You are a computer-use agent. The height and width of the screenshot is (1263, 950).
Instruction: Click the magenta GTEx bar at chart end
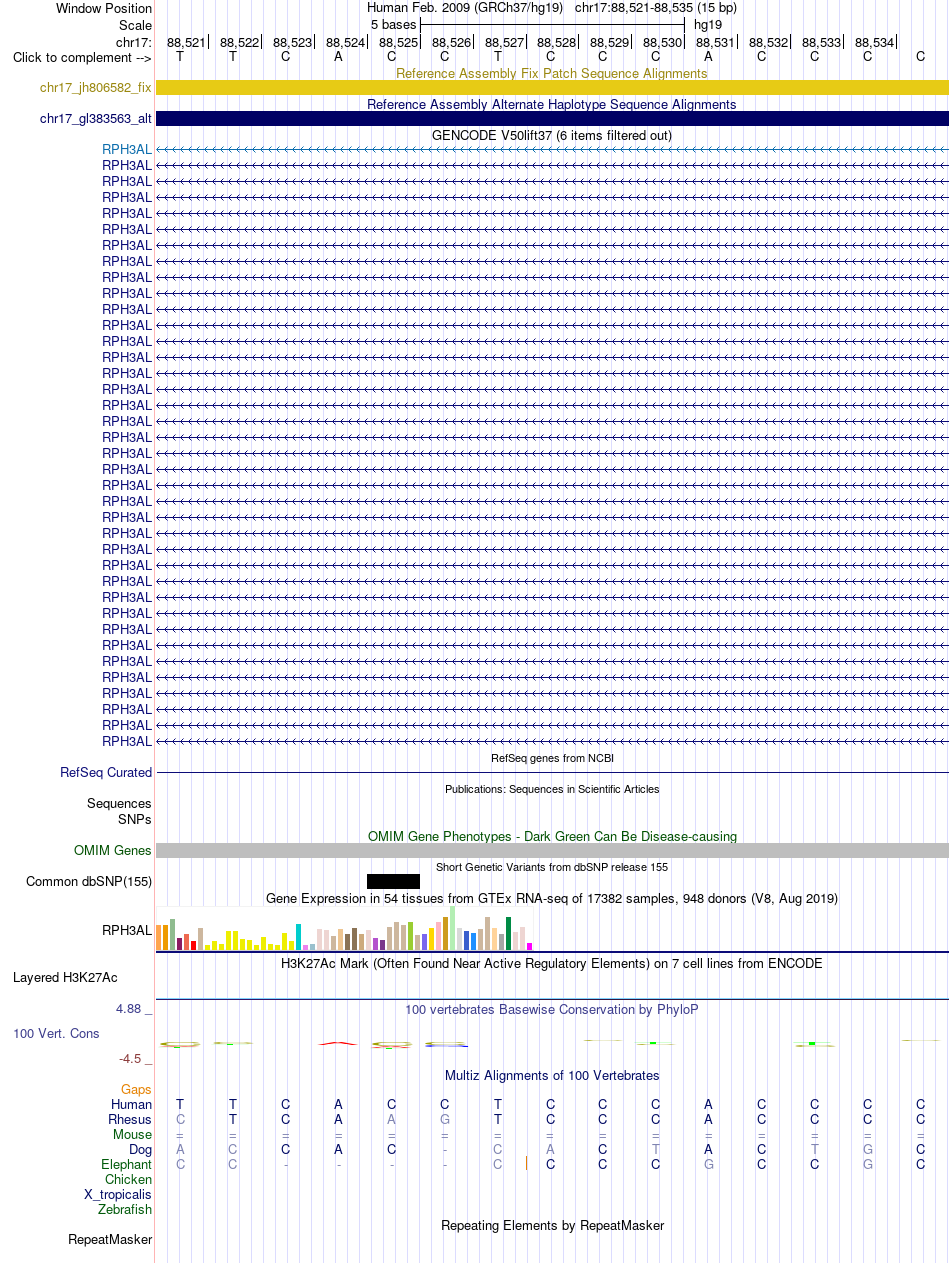point(530,946)
